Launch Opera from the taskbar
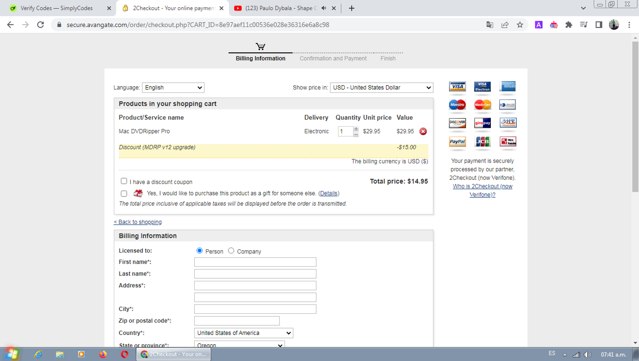The height and width of the screenshot is (361, 639). [124, 354]
